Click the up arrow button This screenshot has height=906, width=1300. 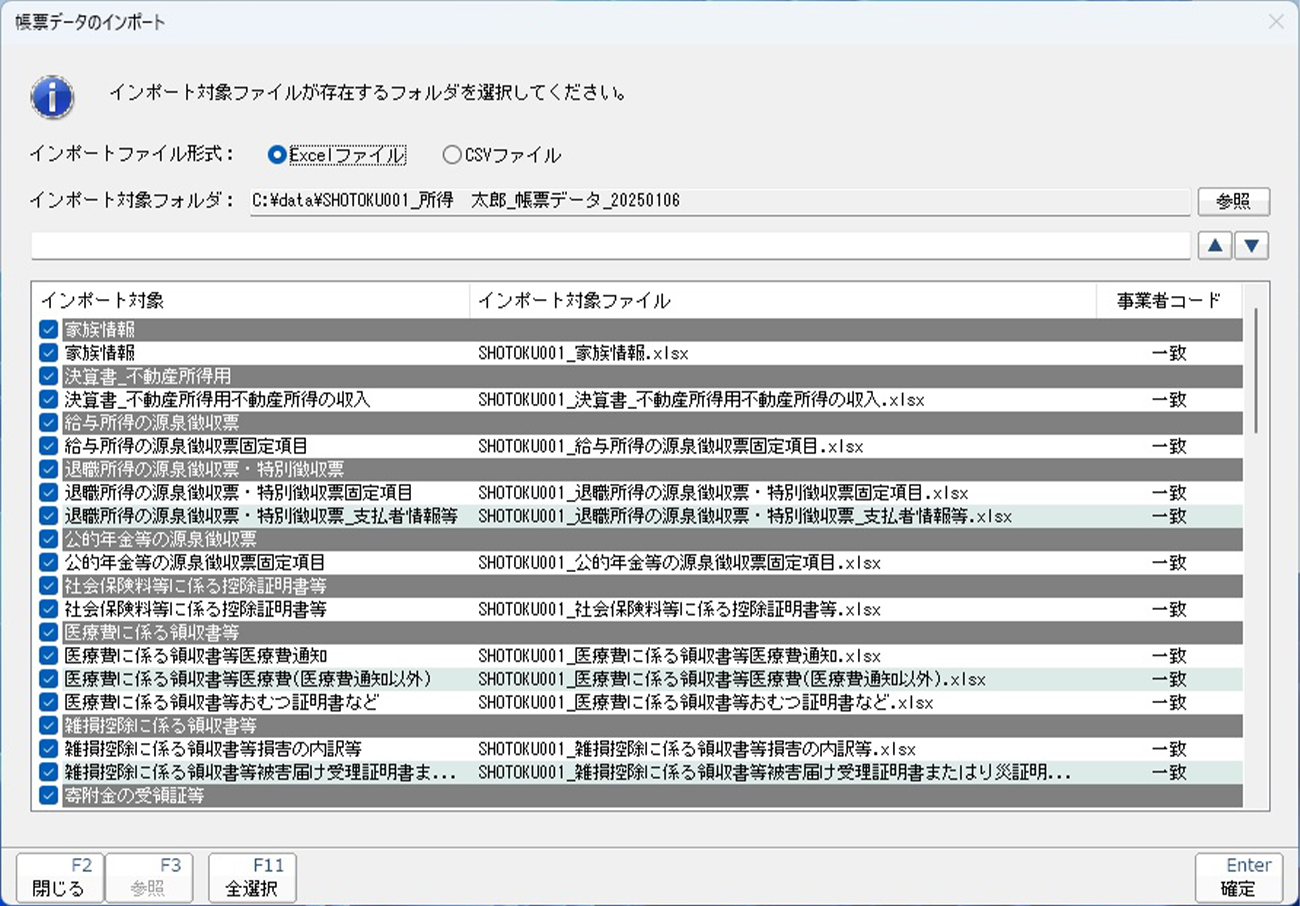pos(1214,246)
